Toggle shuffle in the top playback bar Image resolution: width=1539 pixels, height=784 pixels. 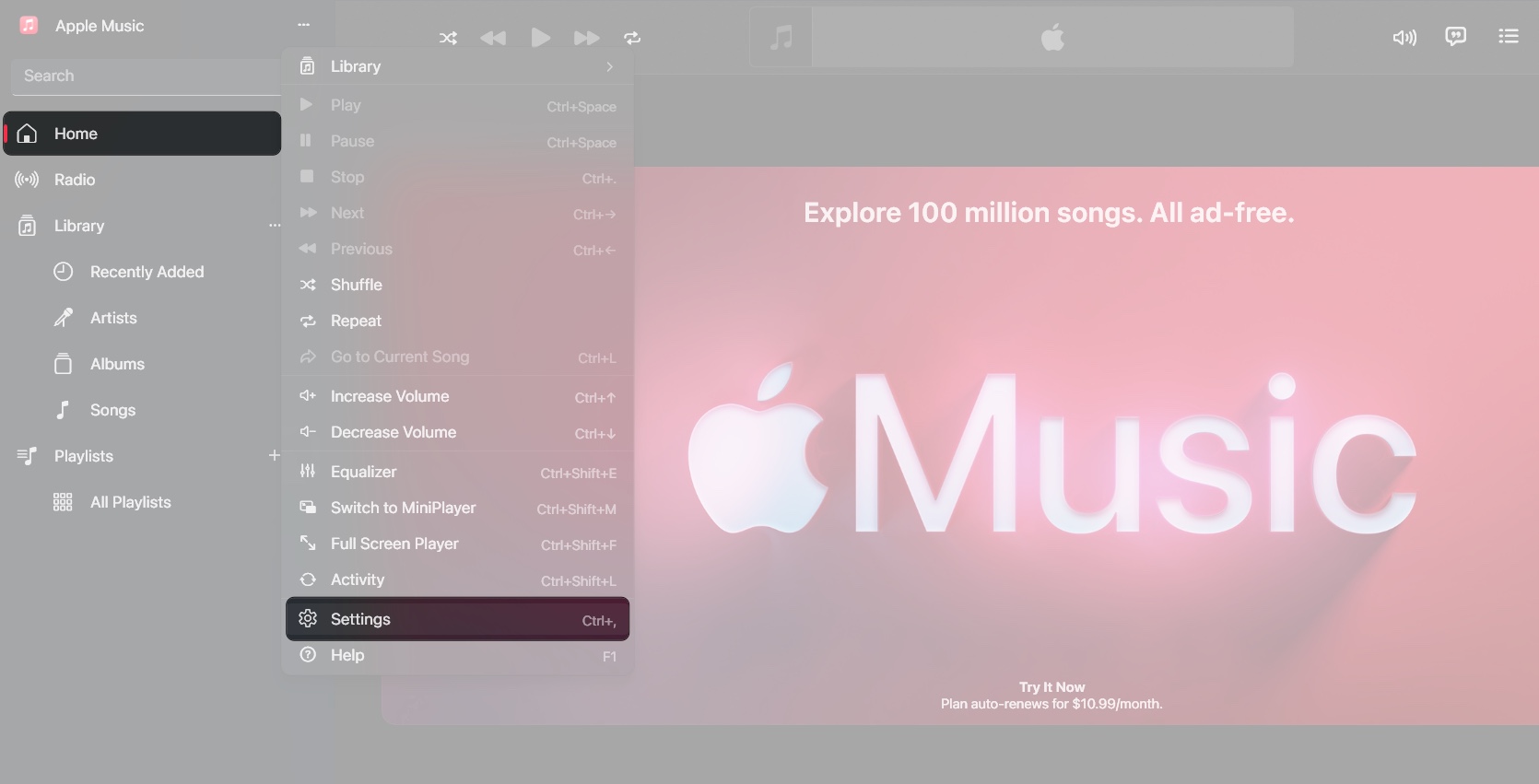pos(448,38)
